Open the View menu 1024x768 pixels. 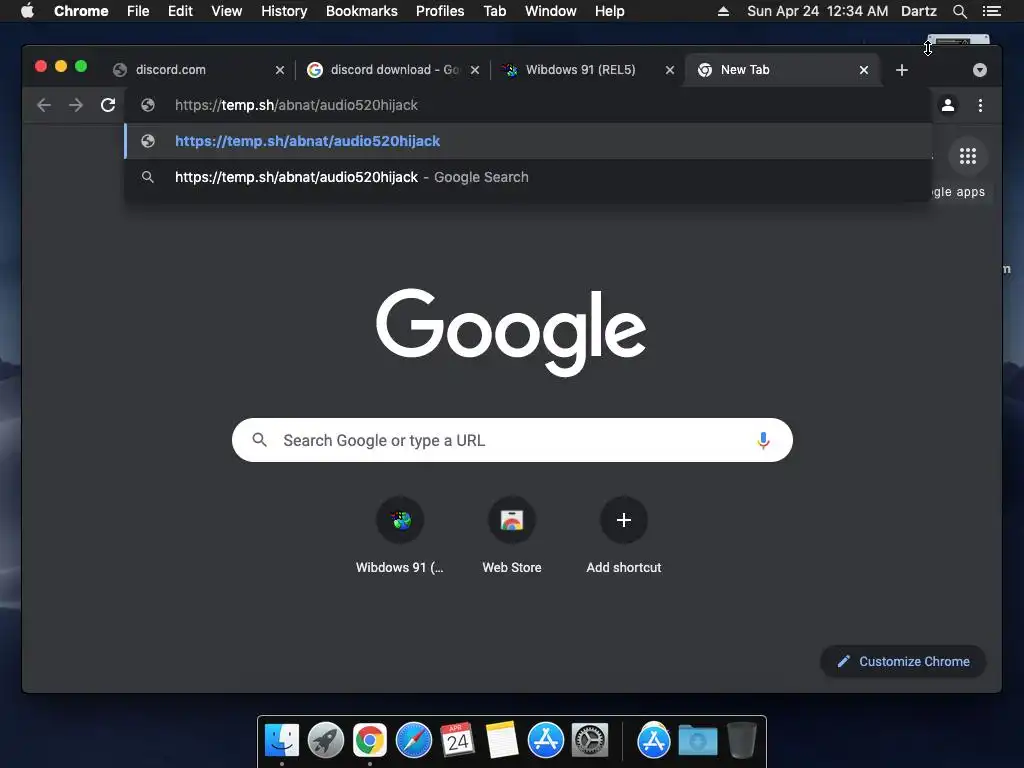click(227, 11)
